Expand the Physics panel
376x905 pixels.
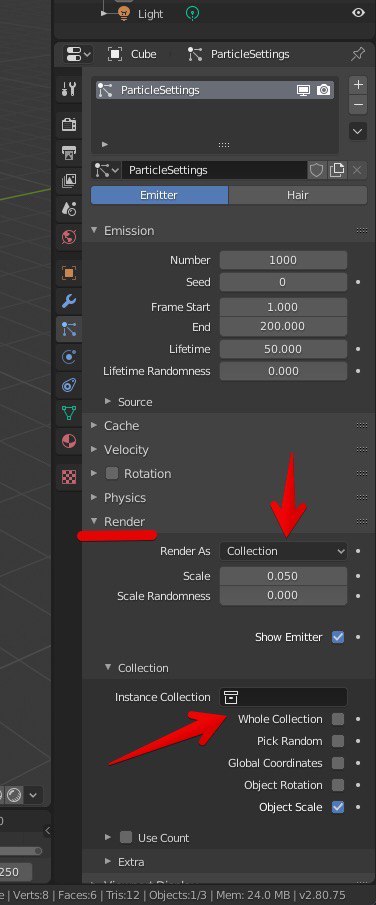[x=94, y=498]
